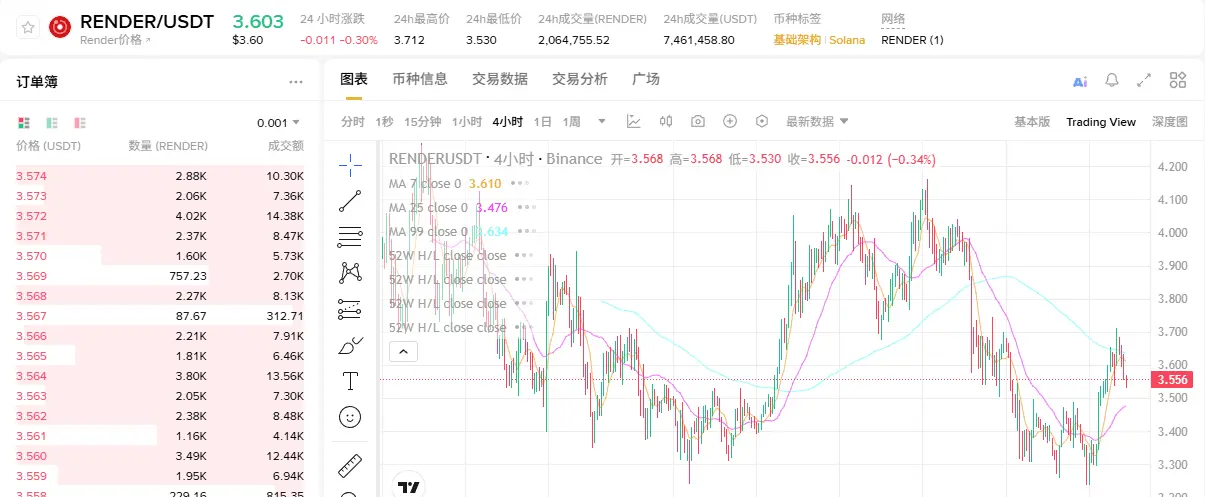Switch to the 交易数据 tab
The image size is (1205, 497).
pos(500,80)
